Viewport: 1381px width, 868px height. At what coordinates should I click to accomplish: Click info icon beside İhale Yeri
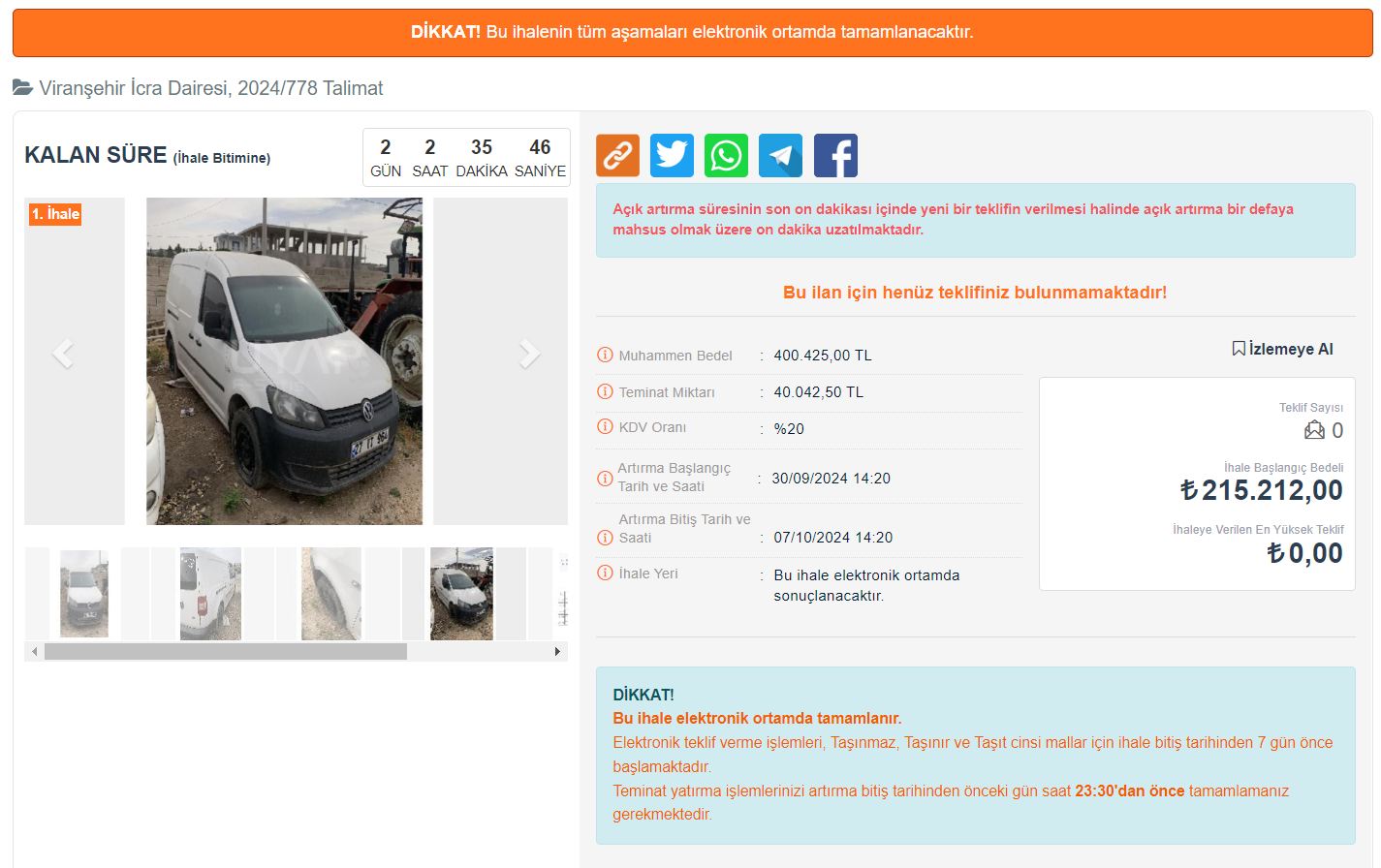click(605, 573)
